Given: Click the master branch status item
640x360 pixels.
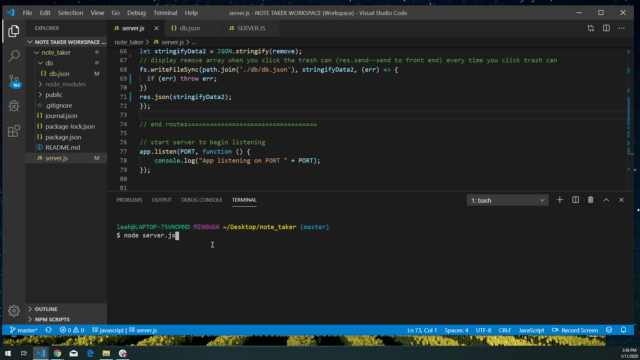Looking at the screenshot, I should 23,330.
